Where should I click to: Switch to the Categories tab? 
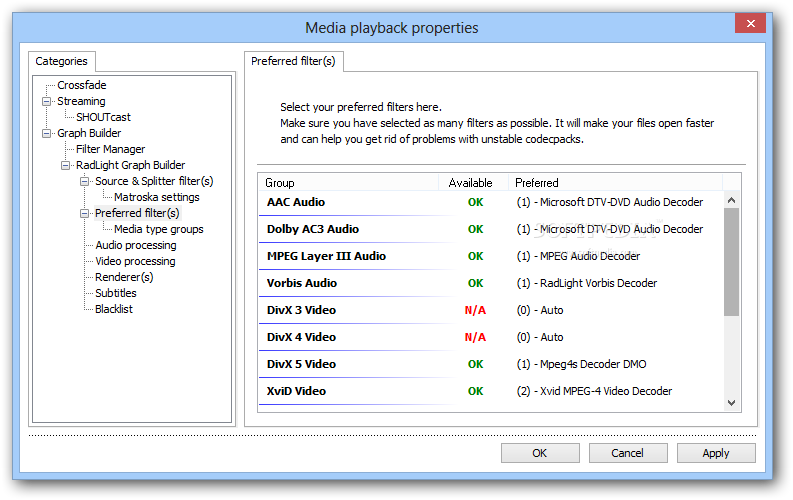pos(61,61)
